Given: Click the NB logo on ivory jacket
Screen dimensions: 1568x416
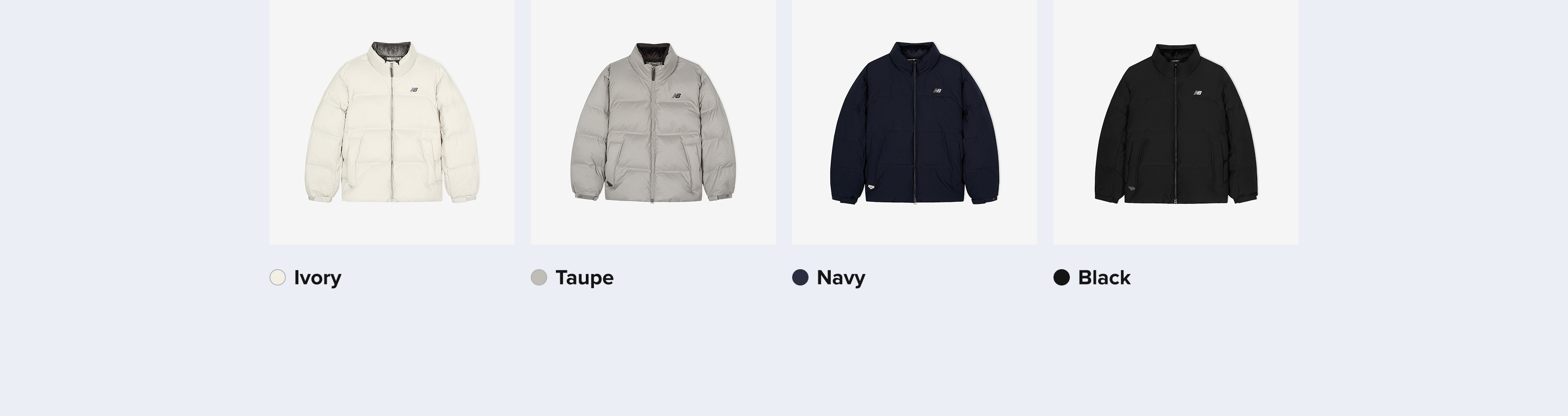Looking at the screenshot, I should (414, 90).
